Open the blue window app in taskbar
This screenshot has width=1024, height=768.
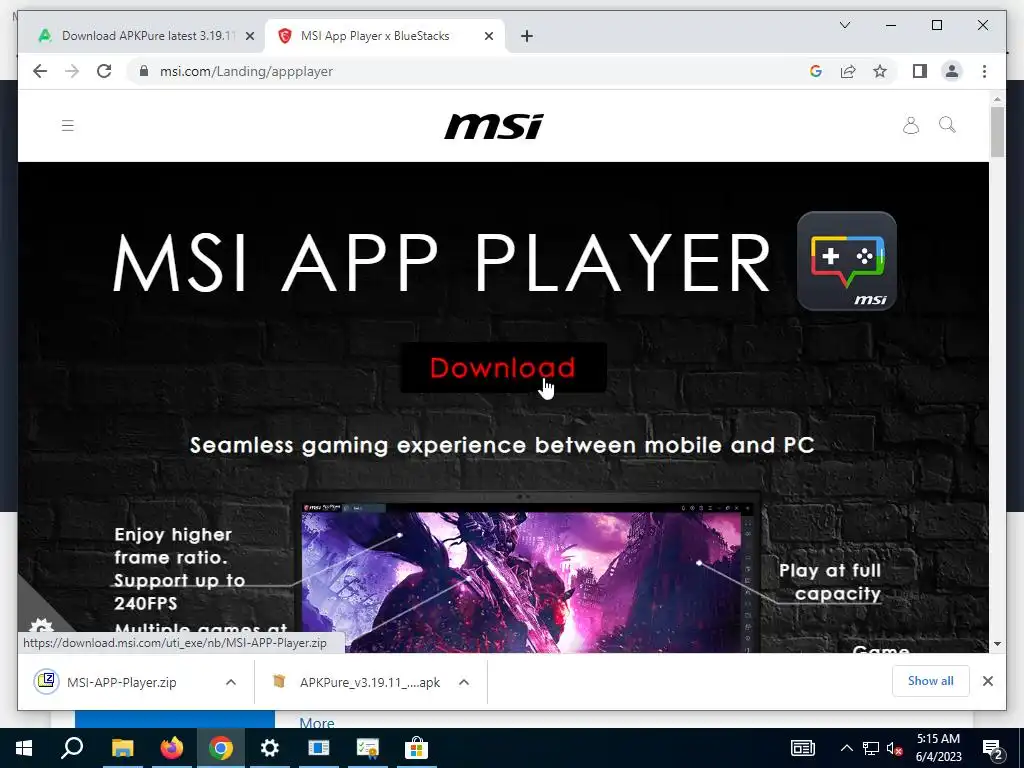[319, 748]
